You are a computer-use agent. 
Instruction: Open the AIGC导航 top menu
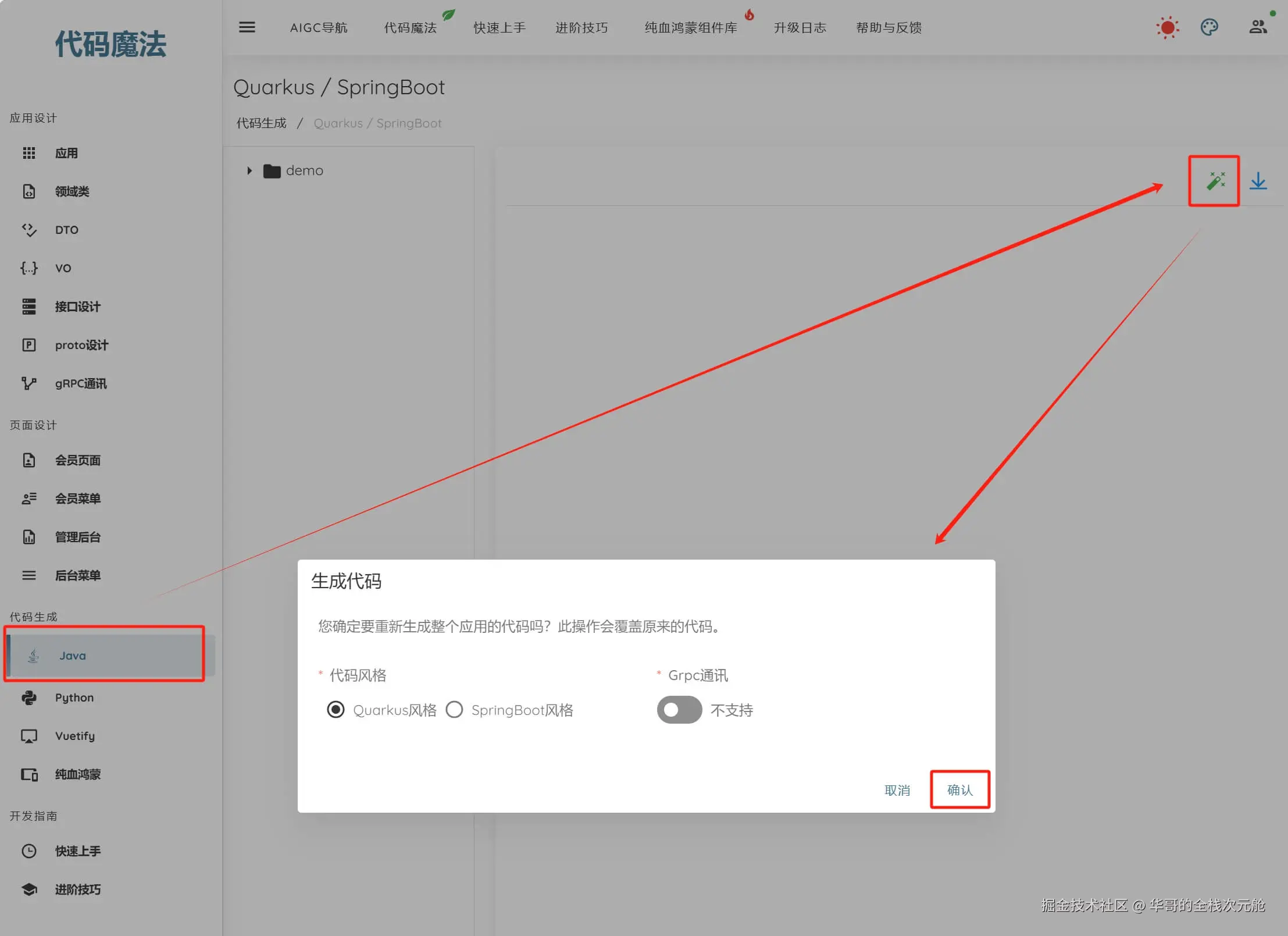pos(319,27)
